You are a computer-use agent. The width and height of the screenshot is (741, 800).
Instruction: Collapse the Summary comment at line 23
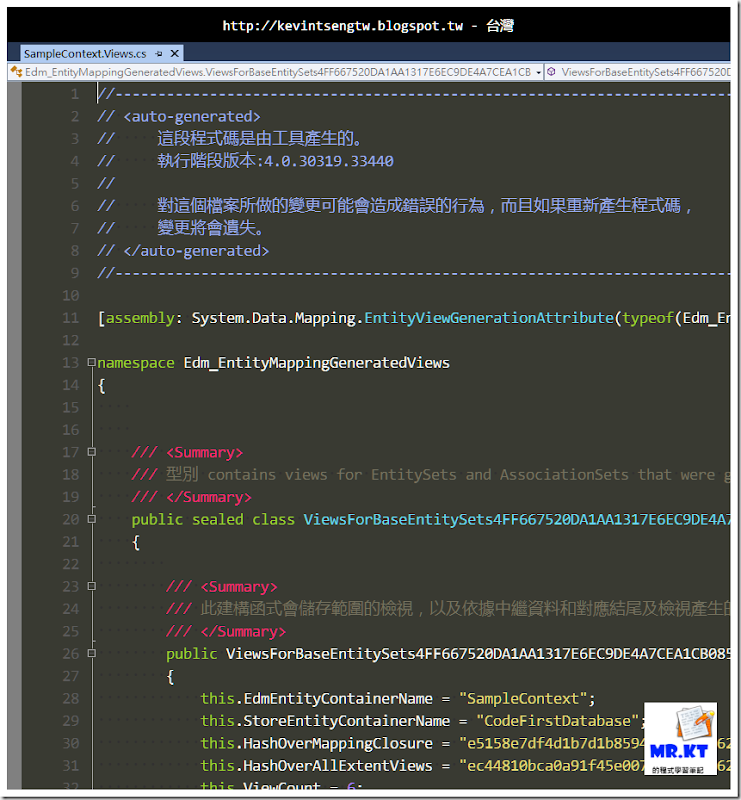pyautogui.click(x=91, y=586)
